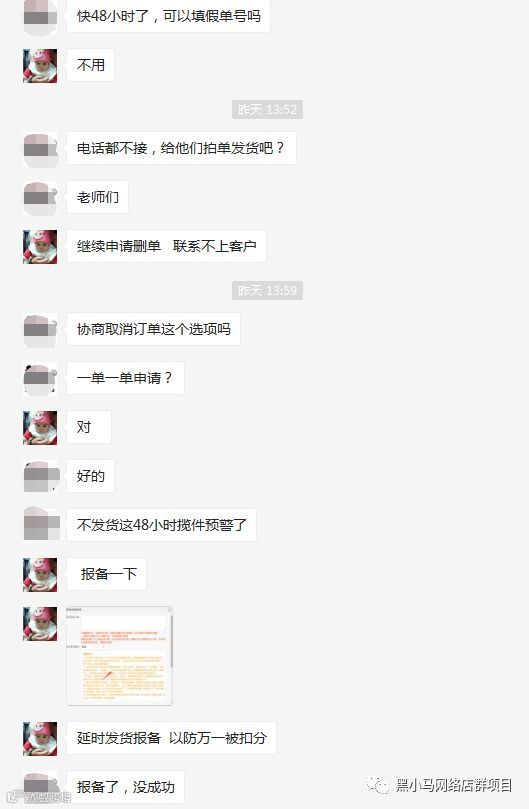Click the baby avatar beside "继续申请删单" message
This screenshot has width=529, height=809.
pyautogui.click(x=40, y=247)
